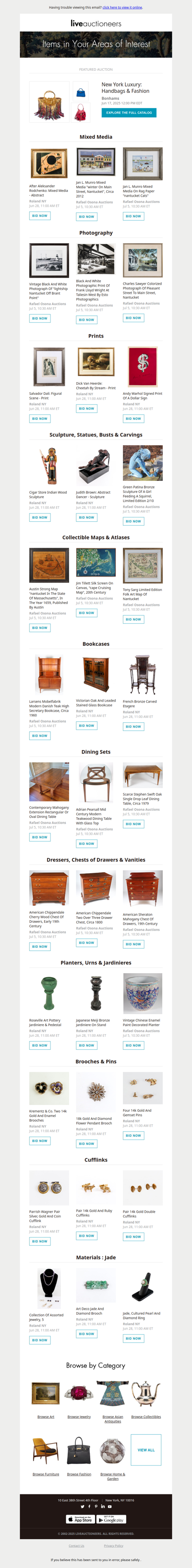Screen dimensions: 192x1568
Task: Click the App Store download badge
Action: coord(80,1519)
